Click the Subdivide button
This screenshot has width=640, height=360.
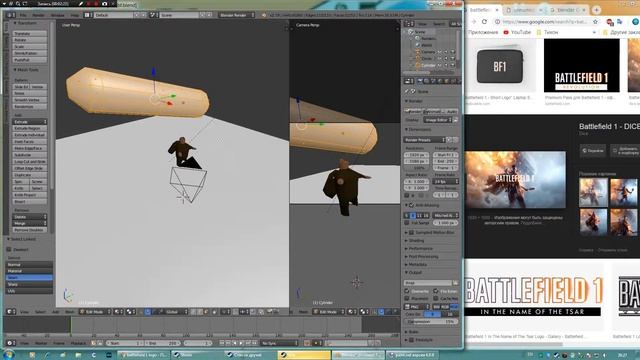29,155
